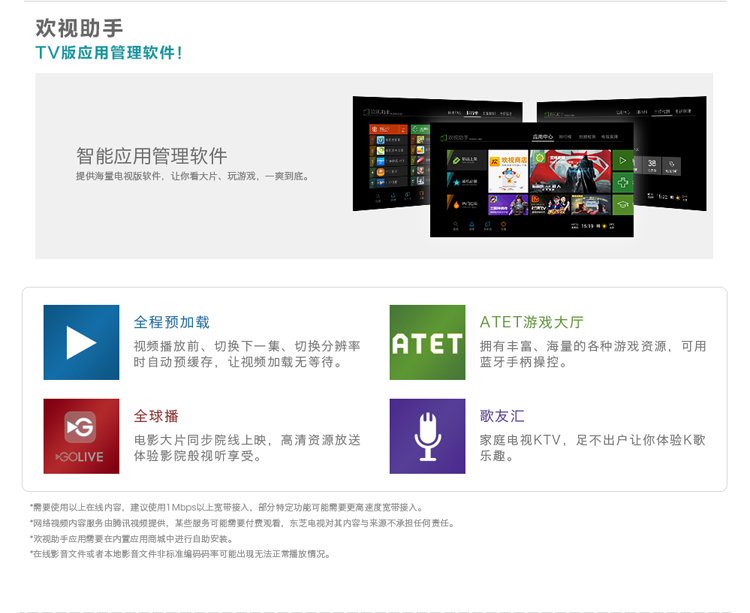Click the footnote about 非标准编码码率 playback

[180, 554]
